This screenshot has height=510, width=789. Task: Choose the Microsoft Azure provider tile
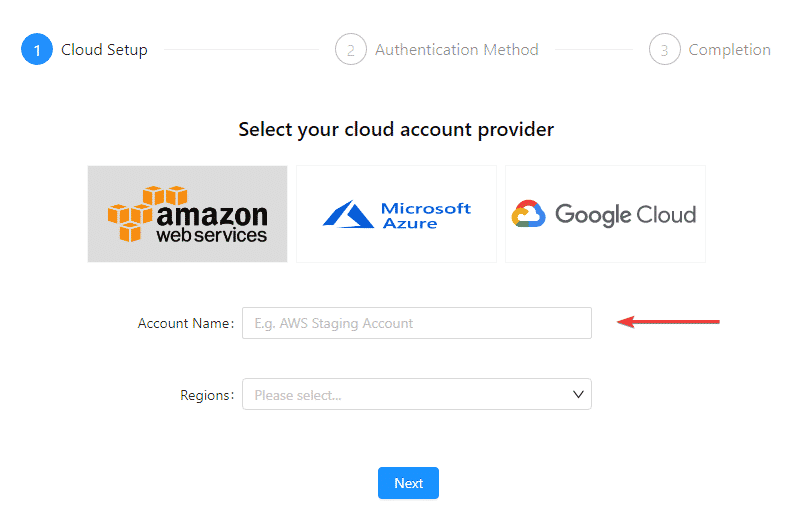click(x=396, y=214)
